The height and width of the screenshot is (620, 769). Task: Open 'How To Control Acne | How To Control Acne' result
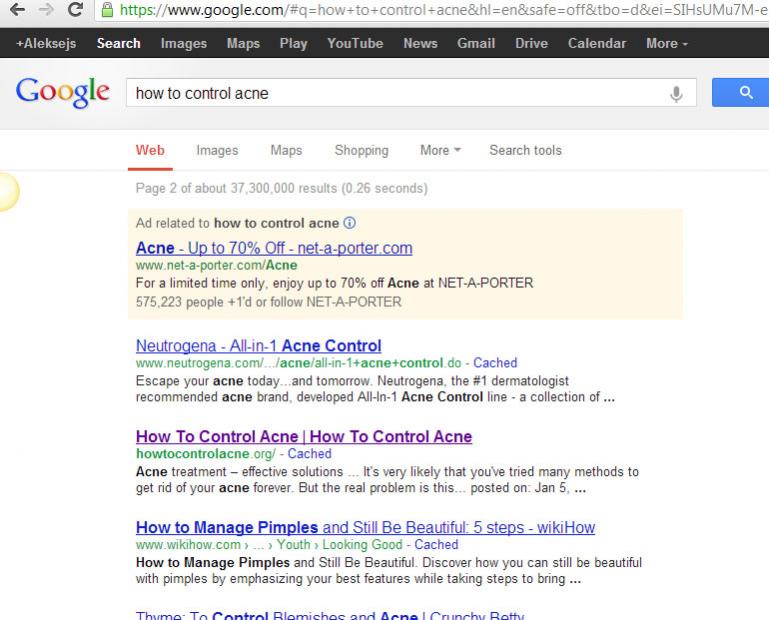[304, 437]
